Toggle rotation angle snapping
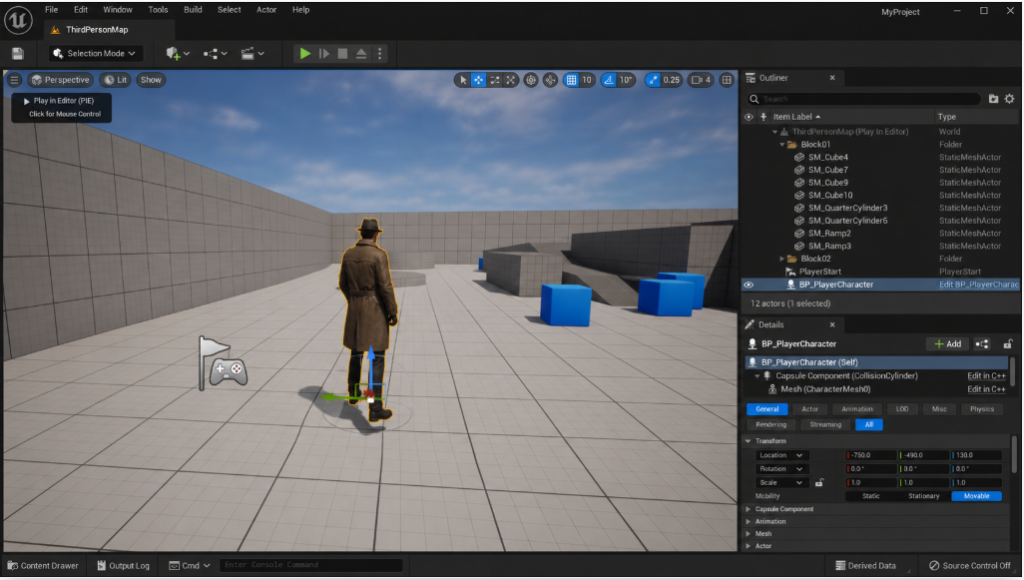The width and height of the screenshot is (1024, 580). click(609, 80)
